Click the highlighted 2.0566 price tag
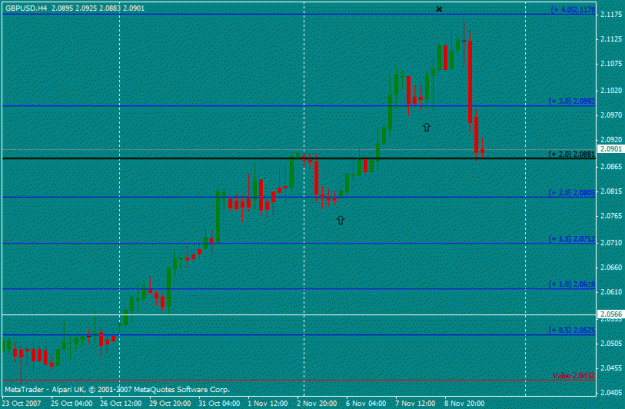The width and height of the screenshot is (625, 409). (x=611, y=314)
